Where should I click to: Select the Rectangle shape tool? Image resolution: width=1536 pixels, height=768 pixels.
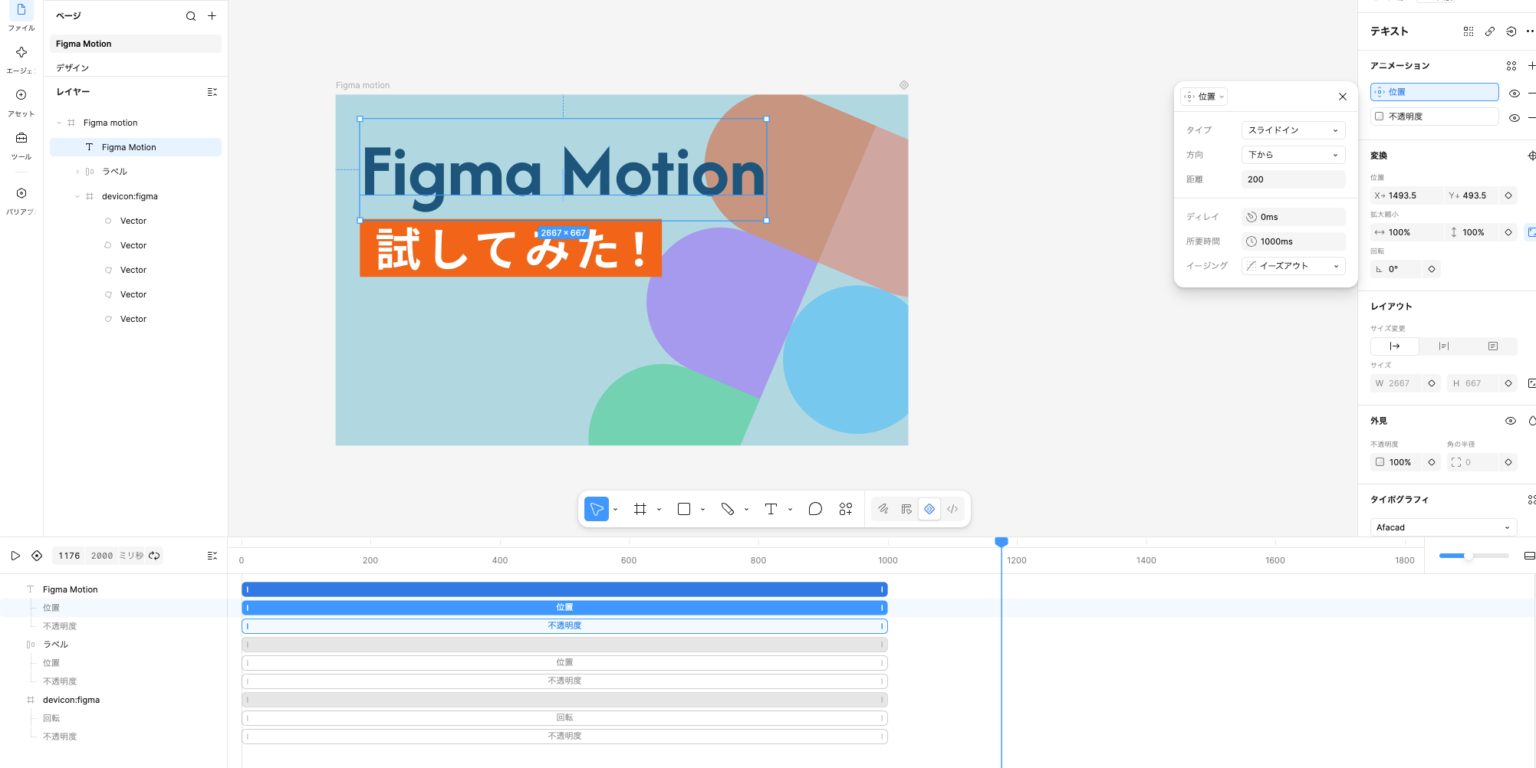(684, 509)
